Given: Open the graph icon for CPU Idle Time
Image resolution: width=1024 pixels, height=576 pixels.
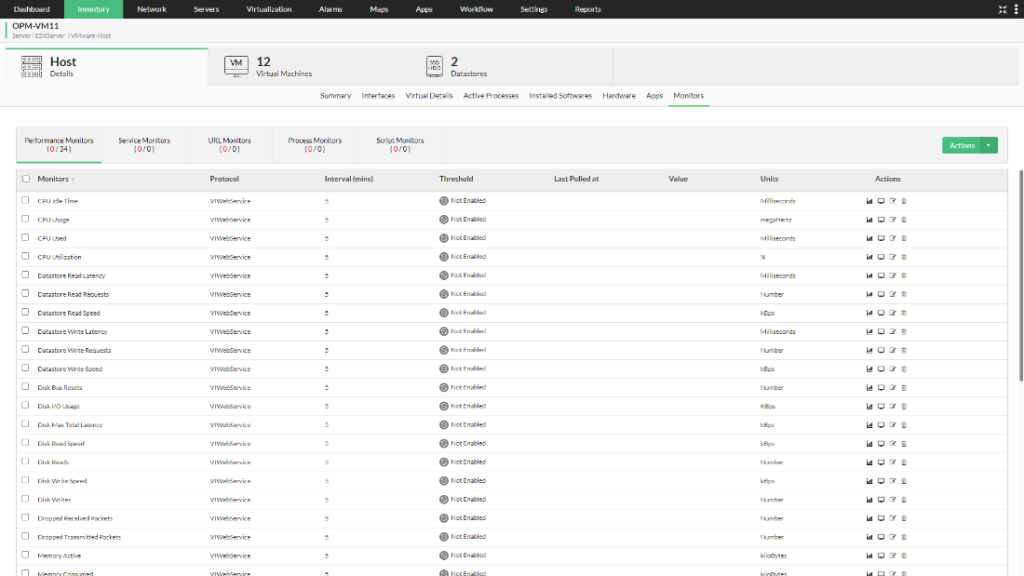Looking at the screenshot, I should [x=868, y=200].
